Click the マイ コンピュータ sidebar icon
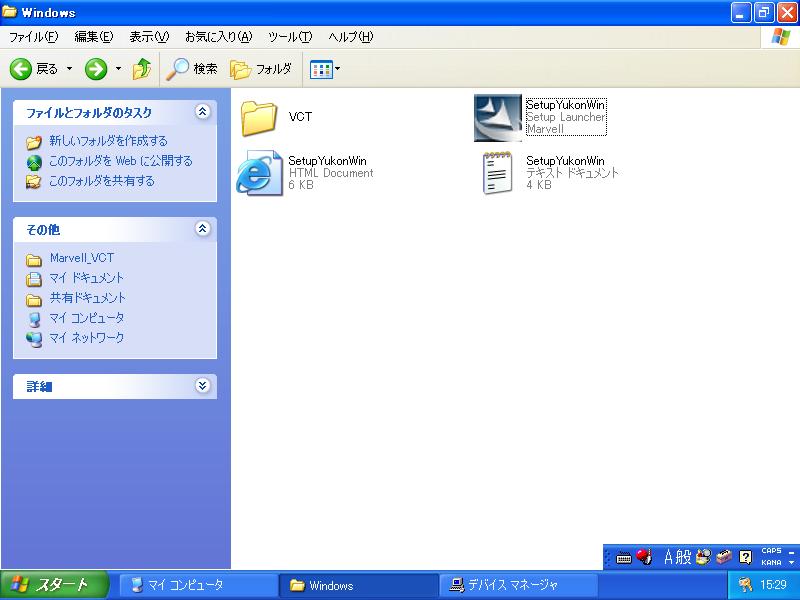The image size is (800, 600). click(x=34, y=319)
